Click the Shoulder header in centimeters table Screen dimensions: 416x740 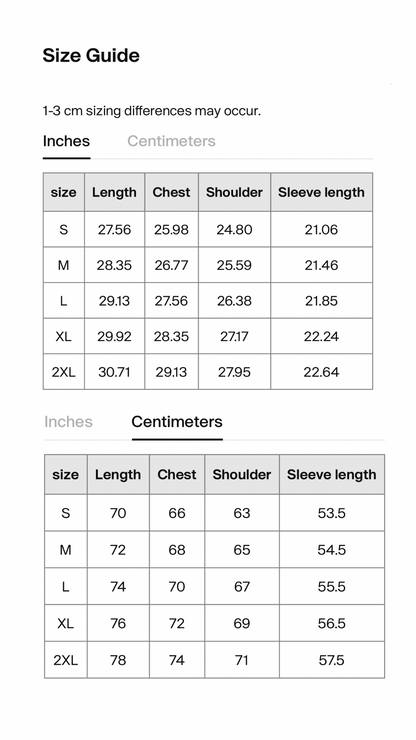[x=242, y=474]
